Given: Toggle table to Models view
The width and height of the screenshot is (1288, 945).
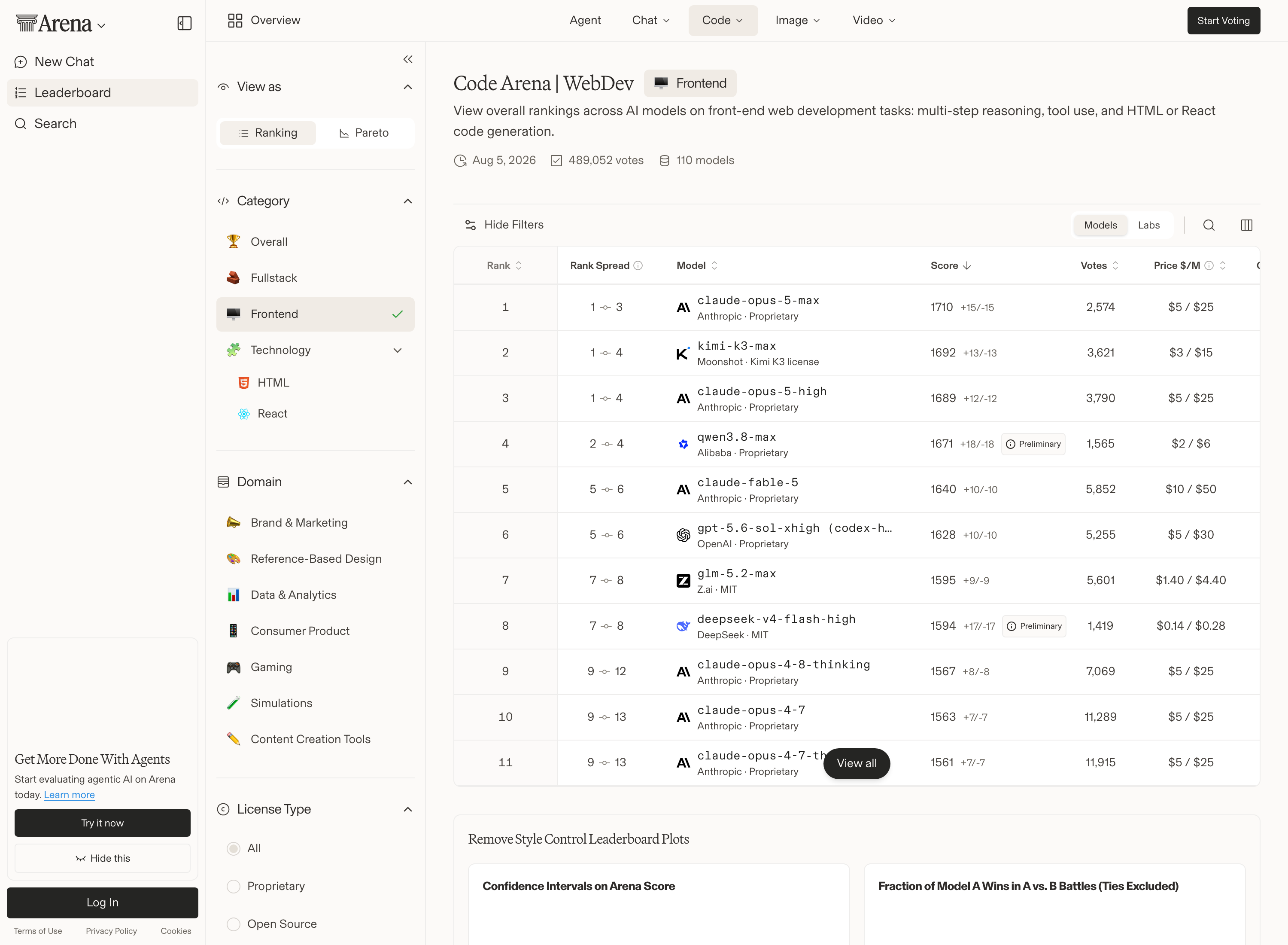Looking at the screenshot, I should (1100, 225).
